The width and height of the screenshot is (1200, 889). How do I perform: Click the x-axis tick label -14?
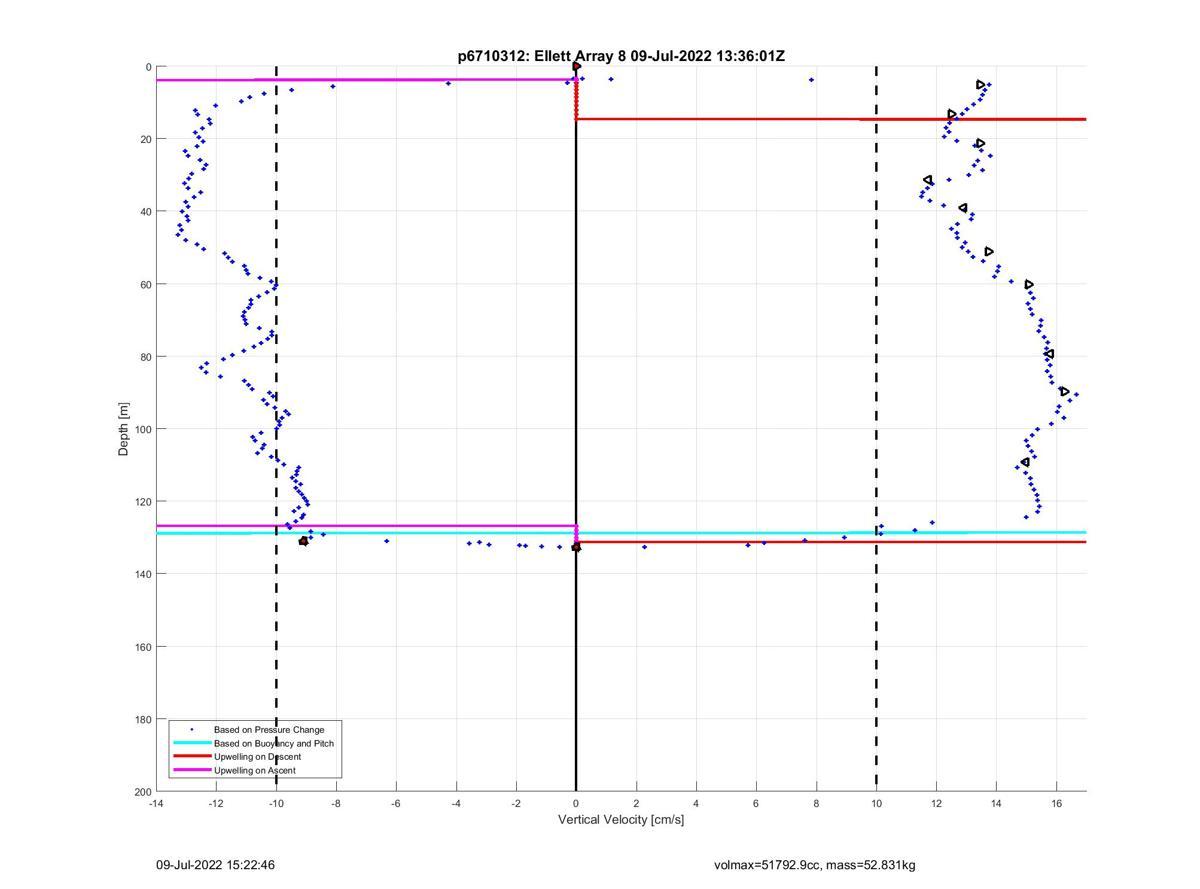(156, 803)
